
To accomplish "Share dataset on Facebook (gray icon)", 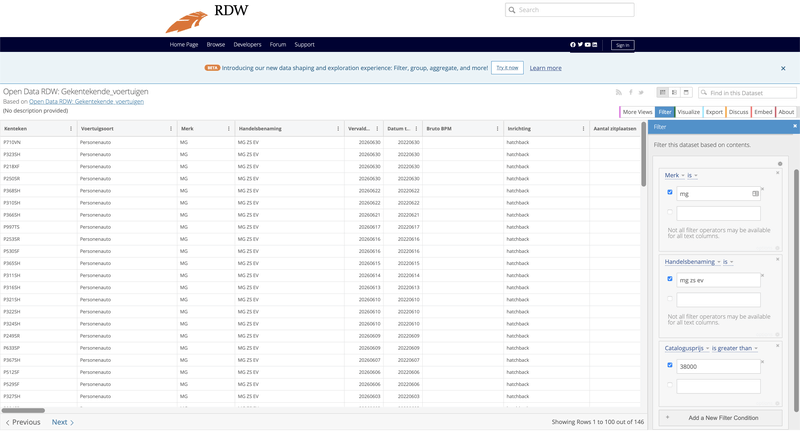I will click(631, 92).
